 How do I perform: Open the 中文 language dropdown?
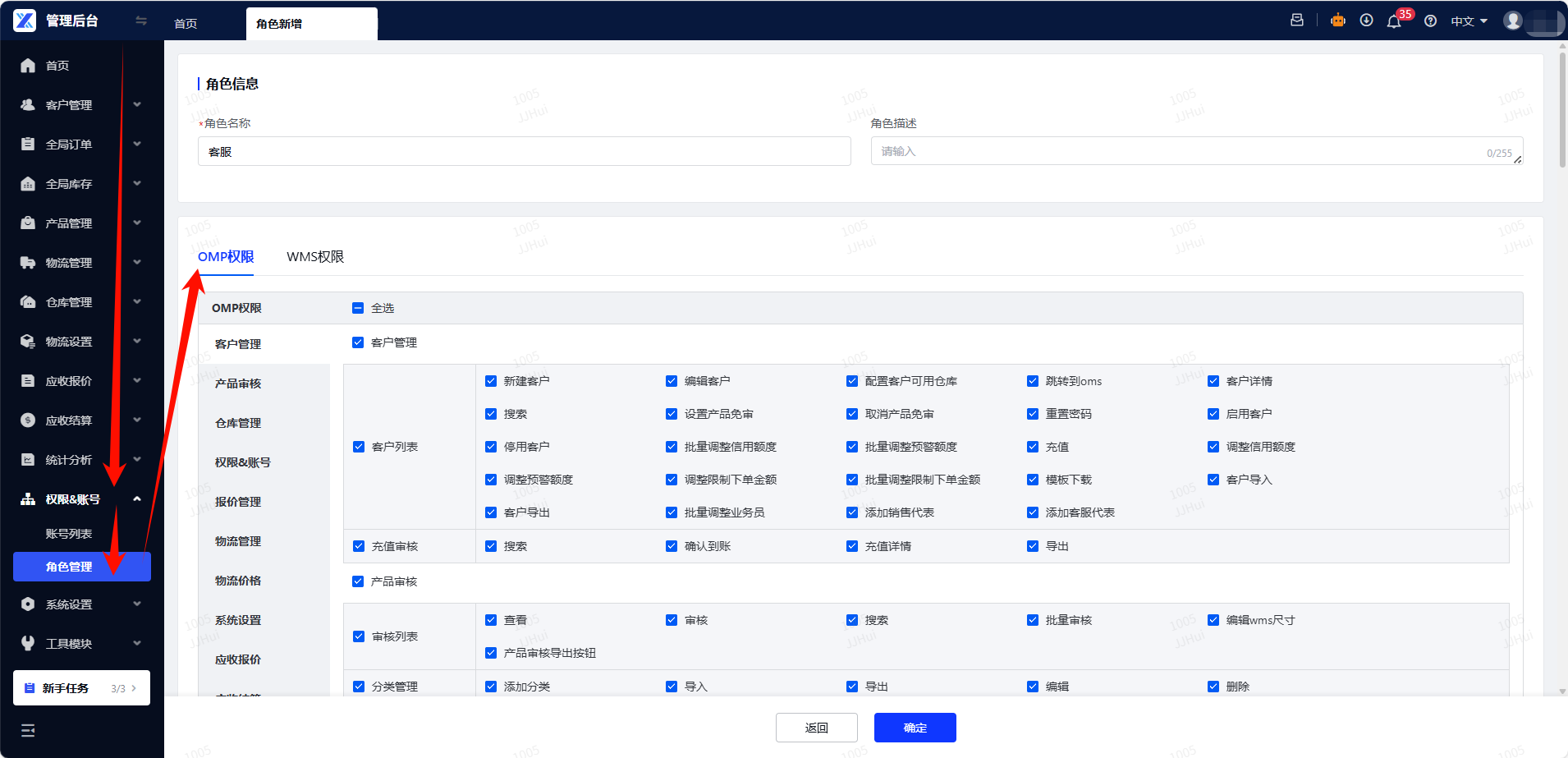(1469, 21)
